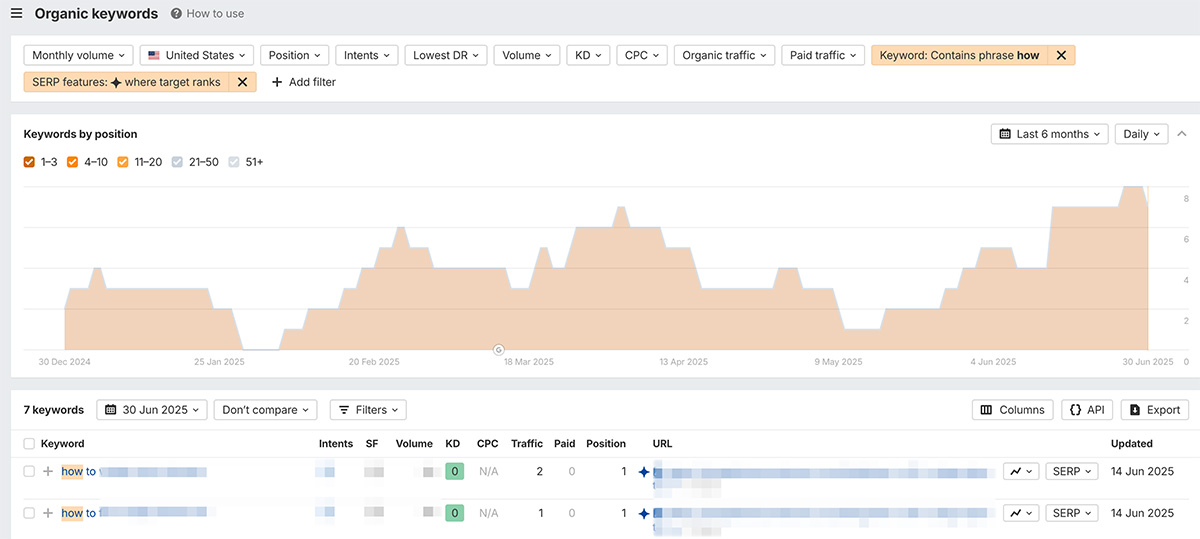Open SERP dropdown in traffic 2 row

(x=1072, y=471)
